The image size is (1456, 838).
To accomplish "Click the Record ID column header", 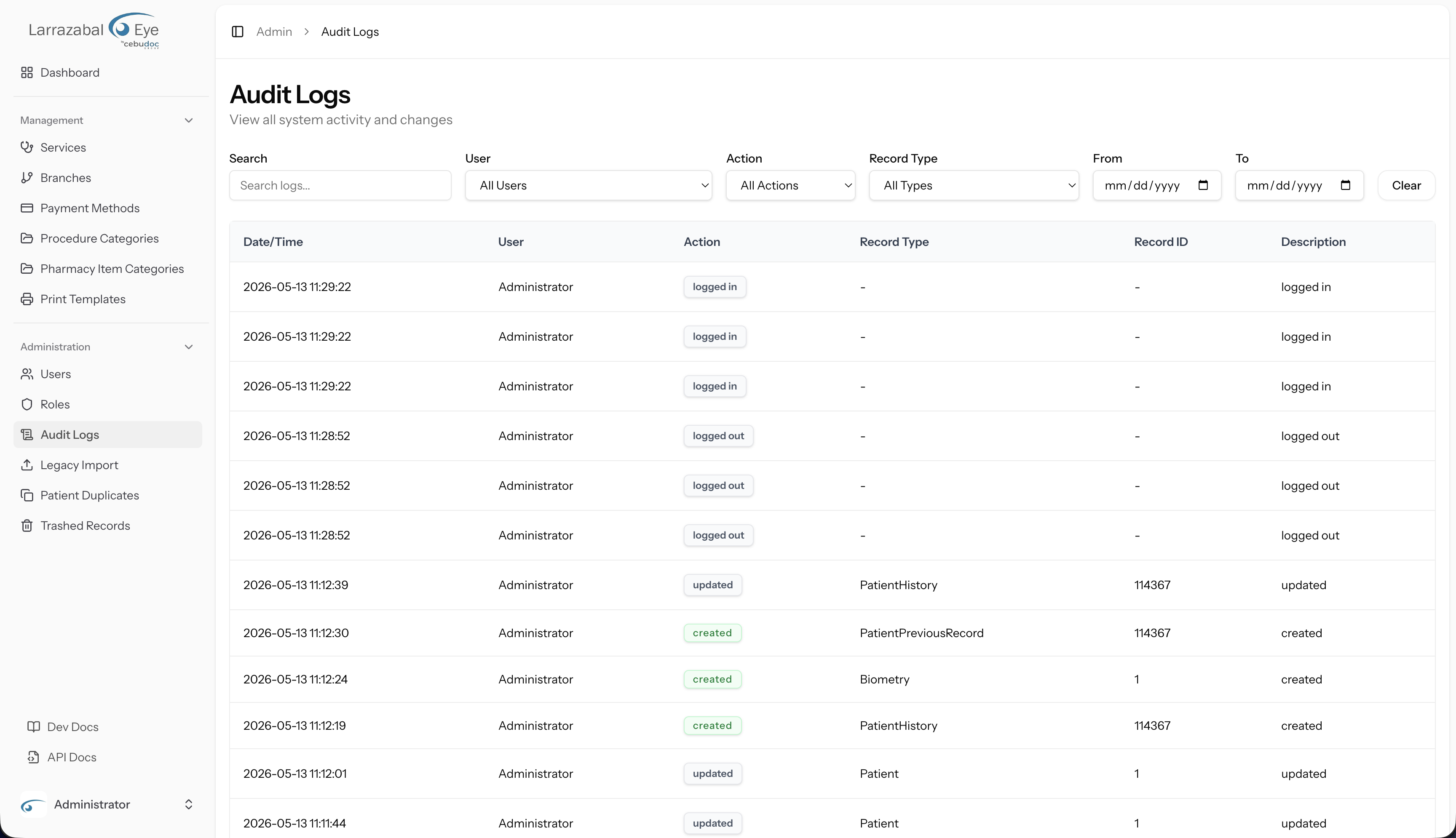I will coord(1161,242).
